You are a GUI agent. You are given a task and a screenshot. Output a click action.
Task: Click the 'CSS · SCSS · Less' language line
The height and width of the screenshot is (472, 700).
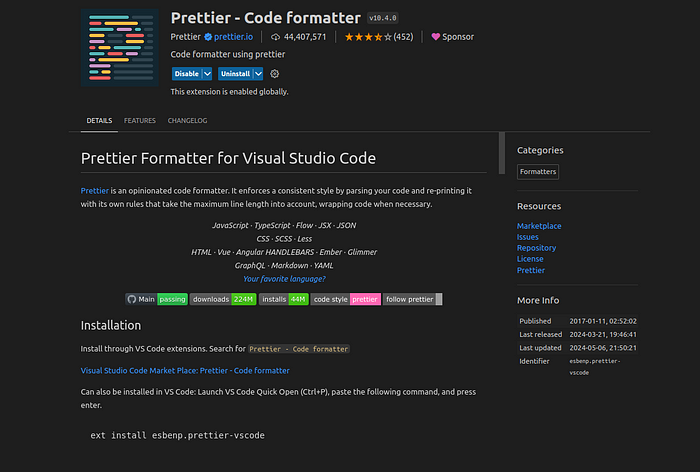click(284, 239)
